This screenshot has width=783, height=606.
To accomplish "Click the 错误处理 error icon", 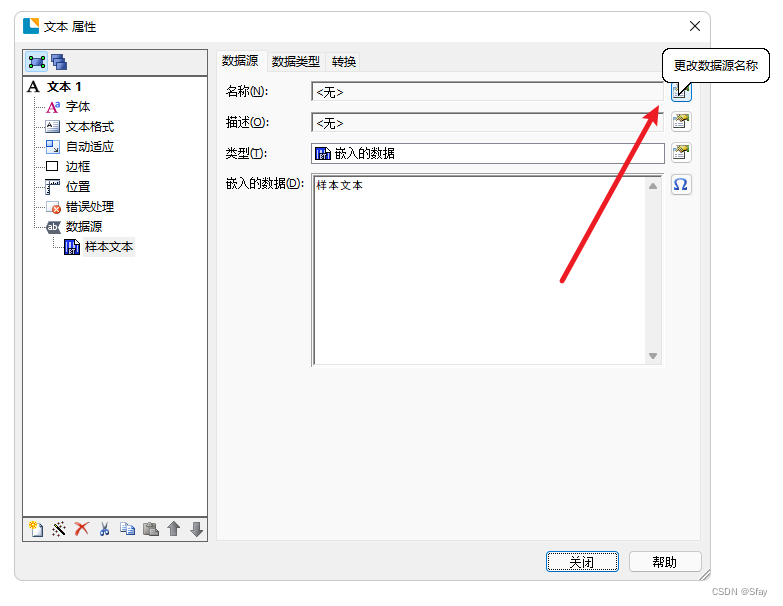I will [x=53, y=207].
